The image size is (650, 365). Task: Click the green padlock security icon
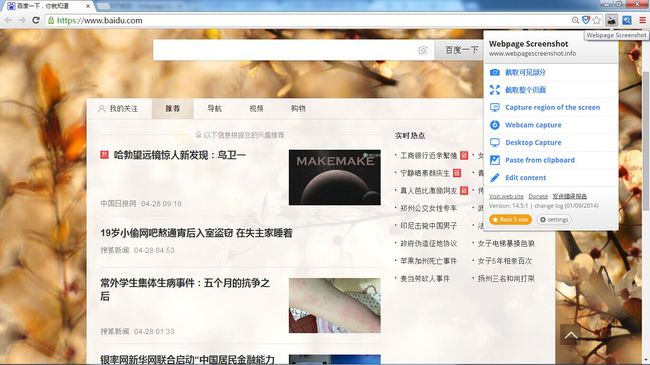51,20
